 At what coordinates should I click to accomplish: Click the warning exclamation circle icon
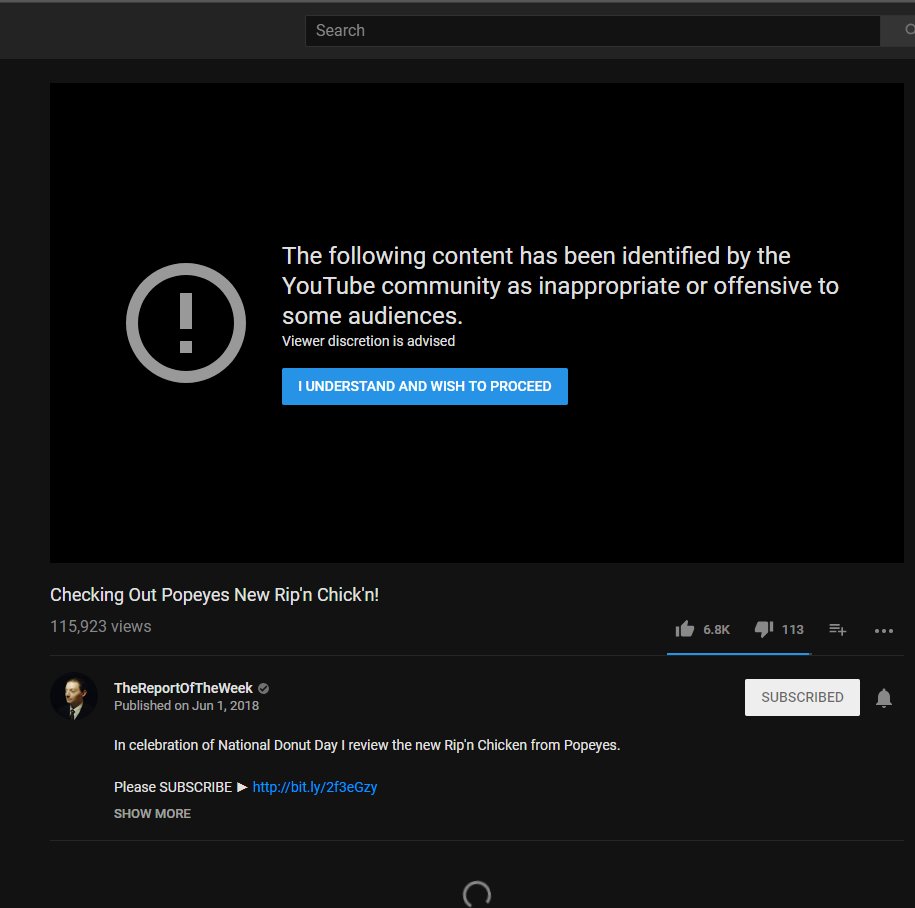click(186, 323)
